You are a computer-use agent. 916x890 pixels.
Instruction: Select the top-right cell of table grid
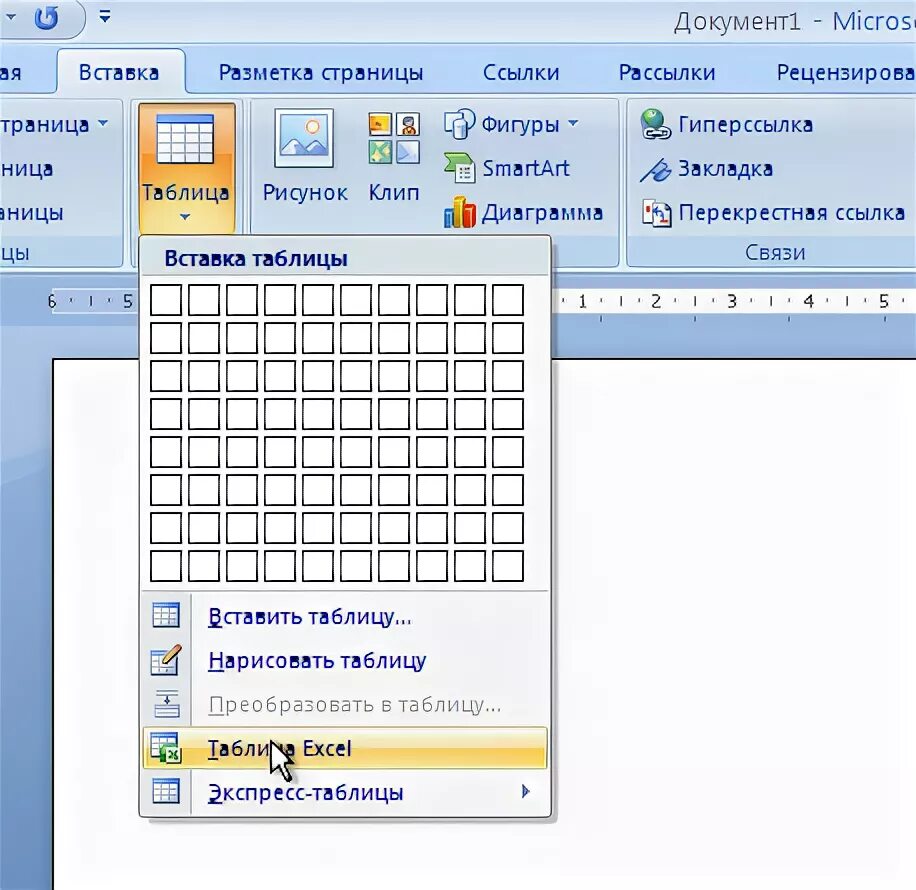(x=508, y=300)
